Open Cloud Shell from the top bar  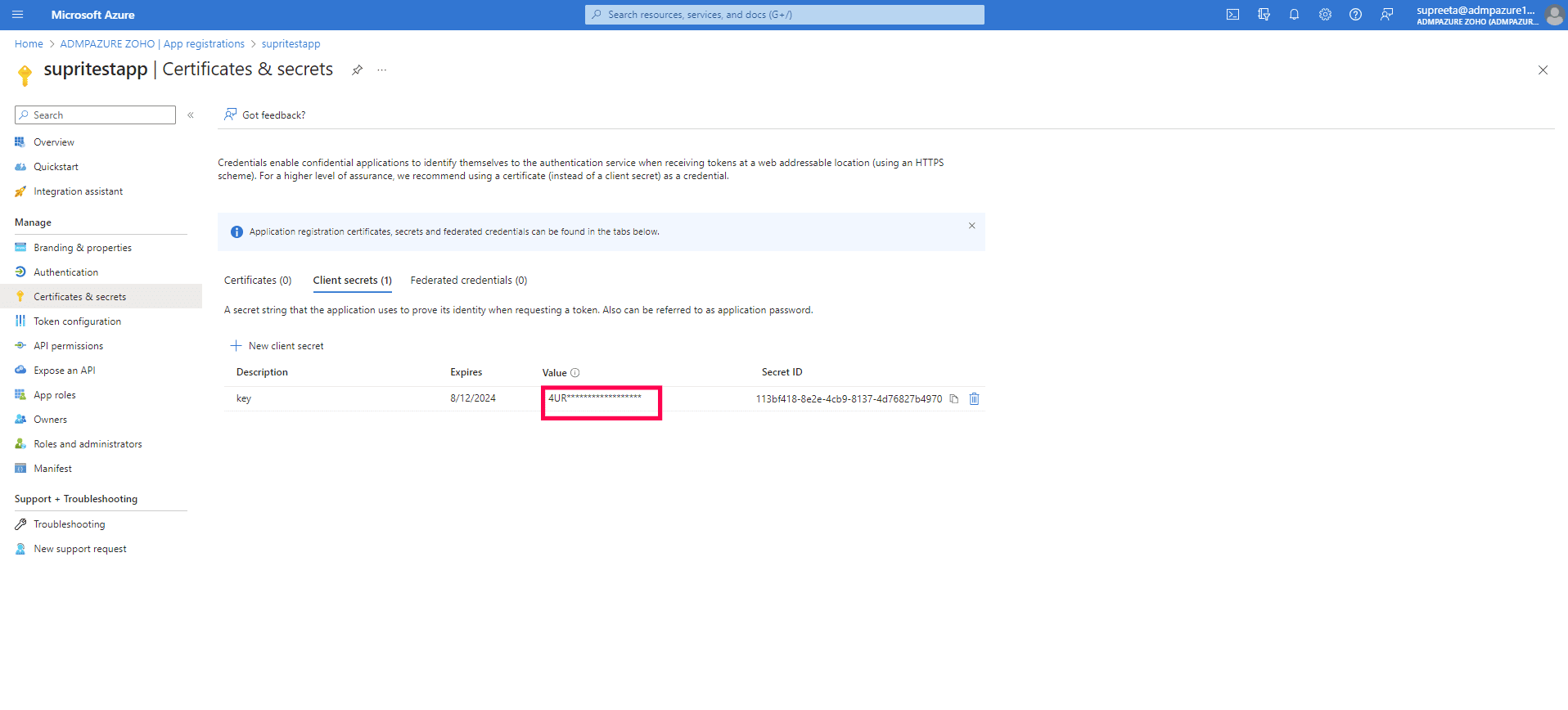[1232, 15]
